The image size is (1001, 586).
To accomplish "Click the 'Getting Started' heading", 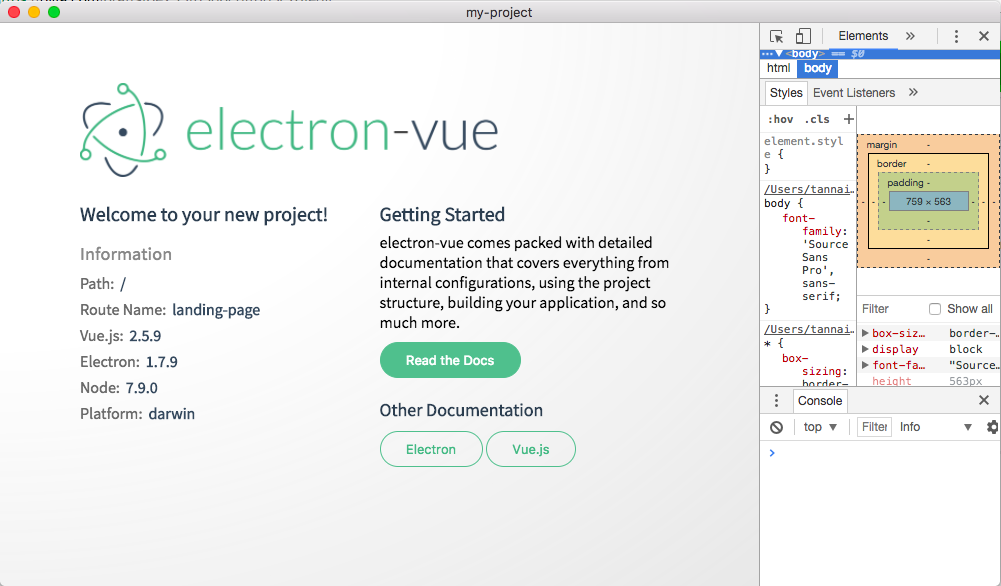I will 442,215.
